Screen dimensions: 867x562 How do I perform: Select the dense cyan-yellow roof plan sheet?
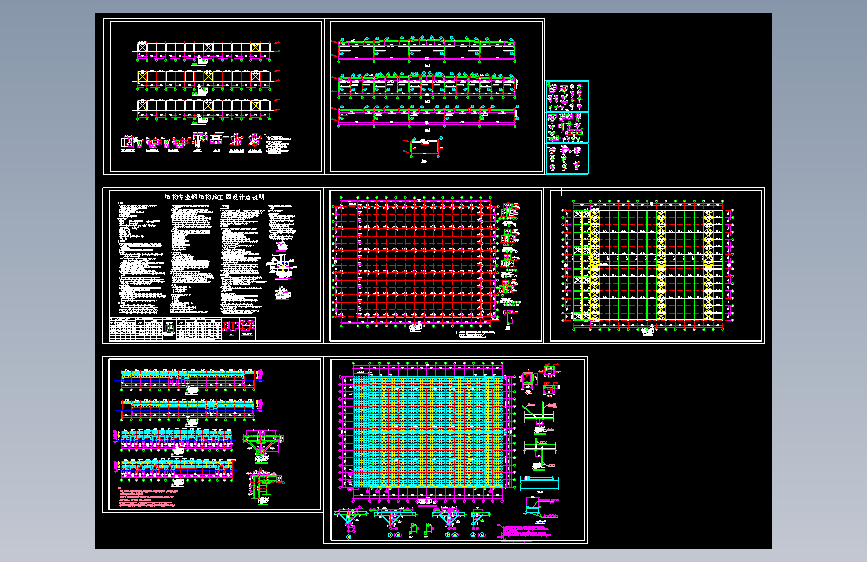(x=456, y=450)
